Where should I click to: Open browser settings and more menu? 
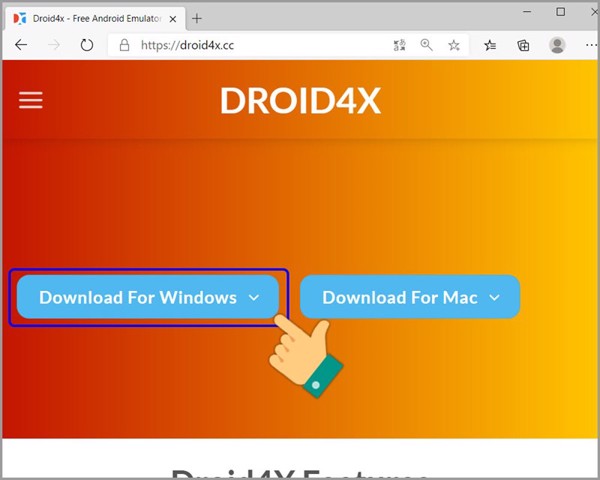pyautogui.click(x=592, y=45)
